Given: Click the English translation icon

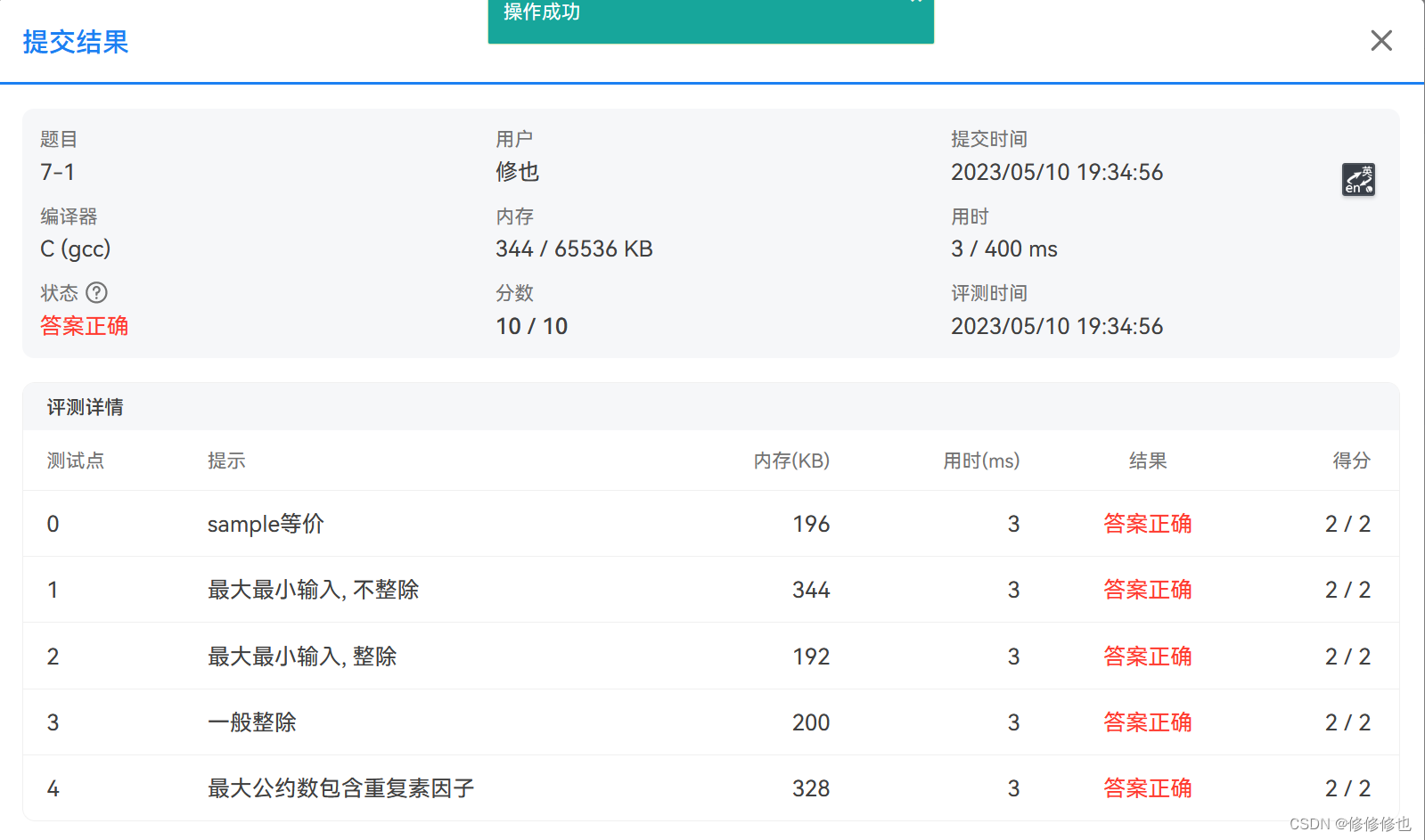Looking at the screenshot, I should [1358, 179].
